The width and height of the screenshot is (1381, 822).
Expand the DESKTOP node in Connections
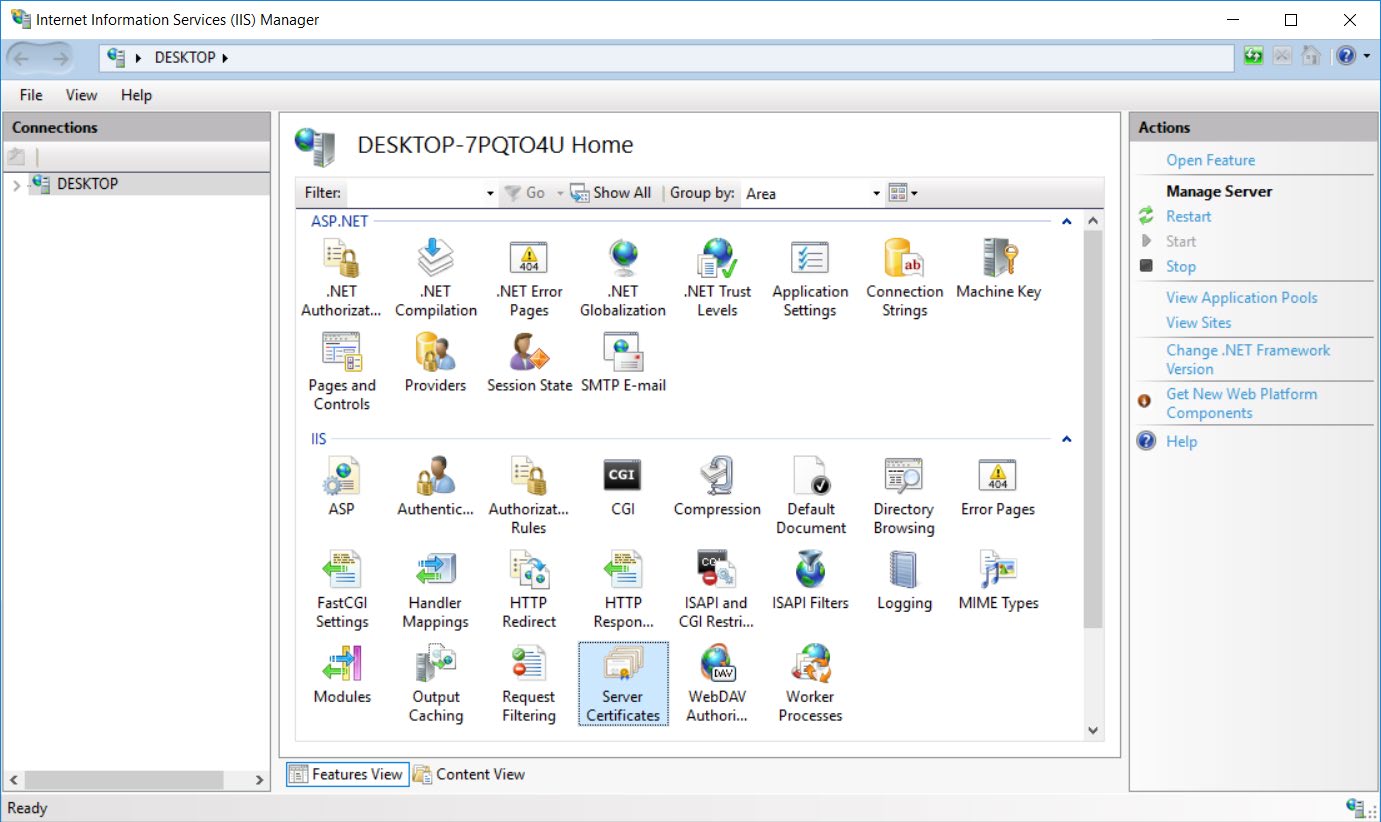click(18, 184)
